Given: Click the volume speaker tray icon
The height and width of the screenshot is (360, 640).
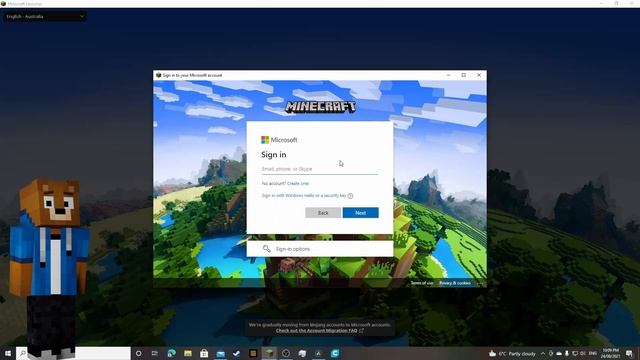Looking at the screenshot, I should click(x=583, y=353).
